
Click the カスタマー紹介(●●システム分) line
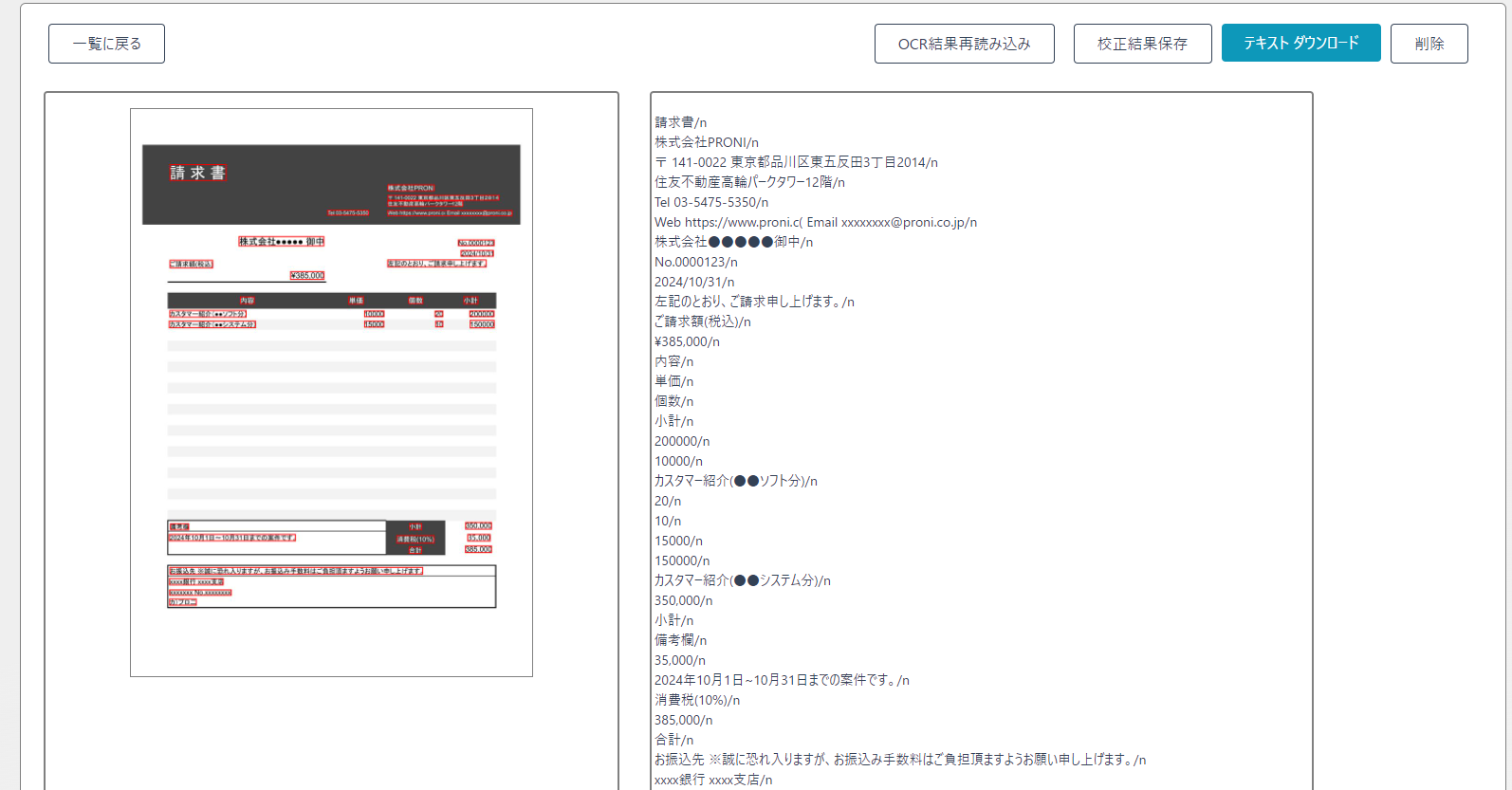coord(743,580)
